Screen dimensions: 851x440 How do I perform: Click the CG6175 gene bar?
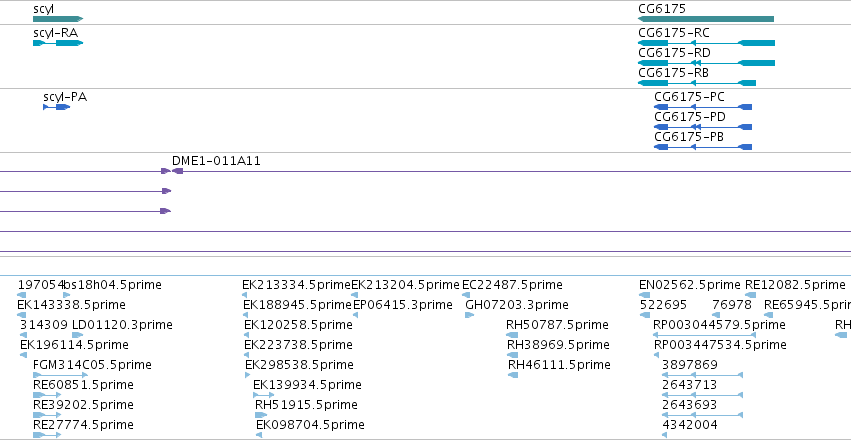point(706,19)
